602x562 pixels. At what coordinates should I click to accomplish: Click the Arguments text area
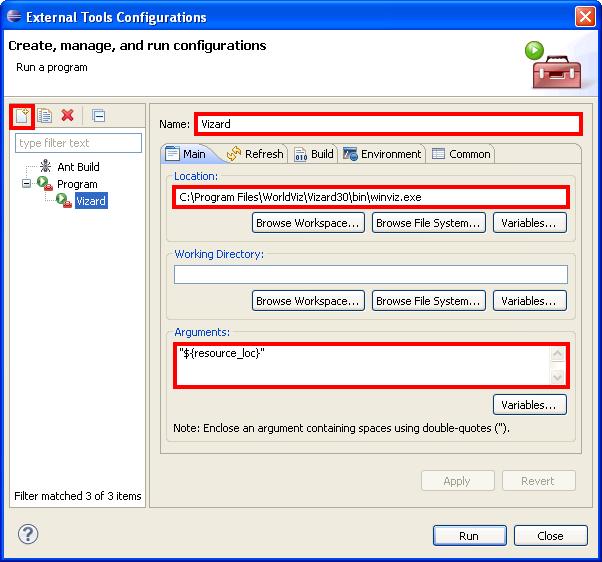pyautogui.click(x=363, y=365)
